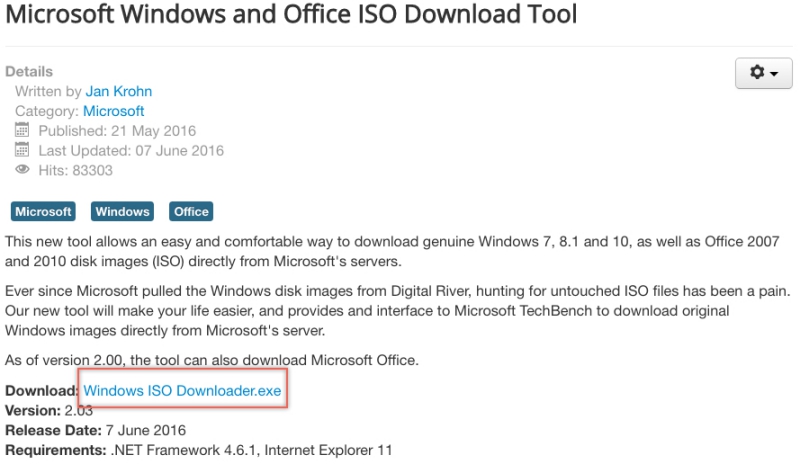Select the Office tag badge
Viewport: 800px width, 473px height.
pos(191,211)
